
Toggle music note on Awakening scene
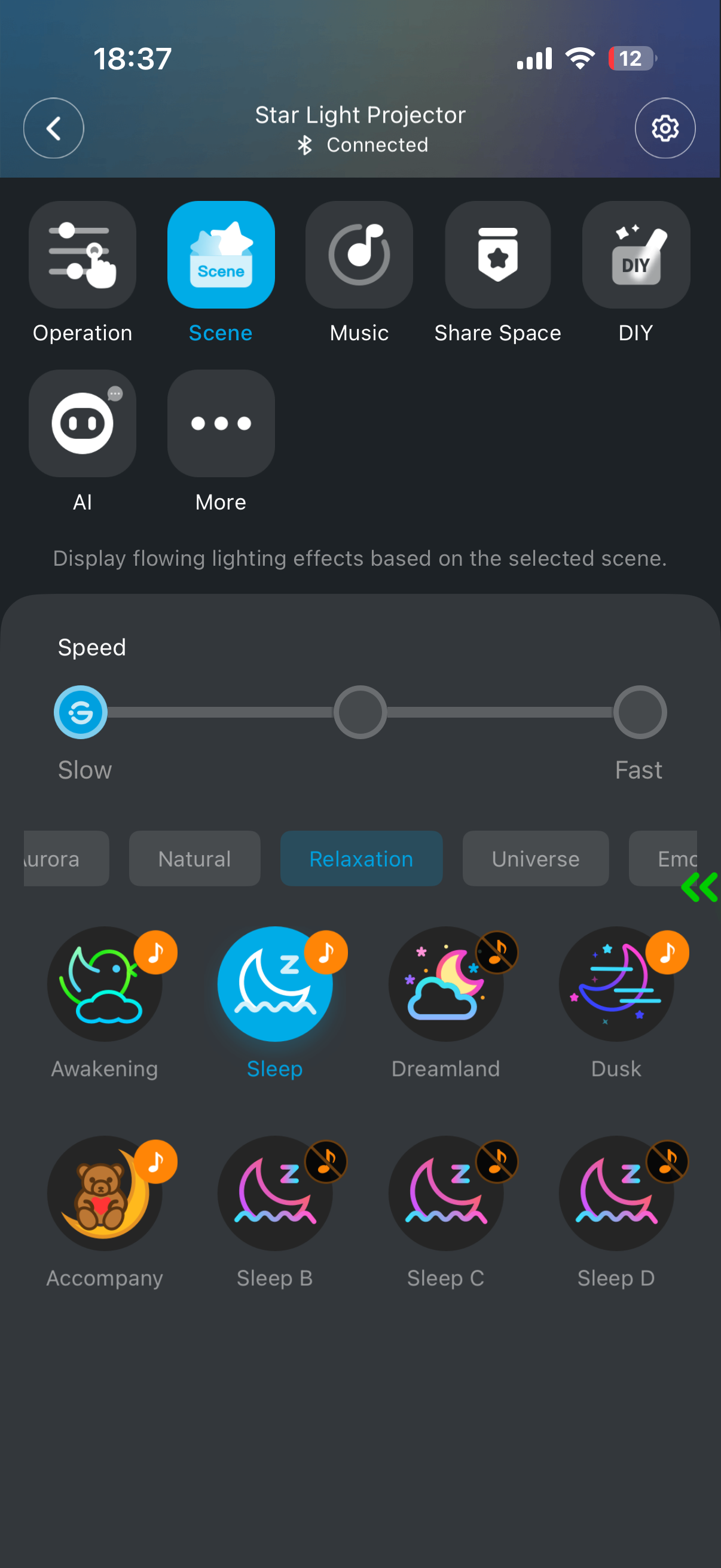(x=156, y=952)
